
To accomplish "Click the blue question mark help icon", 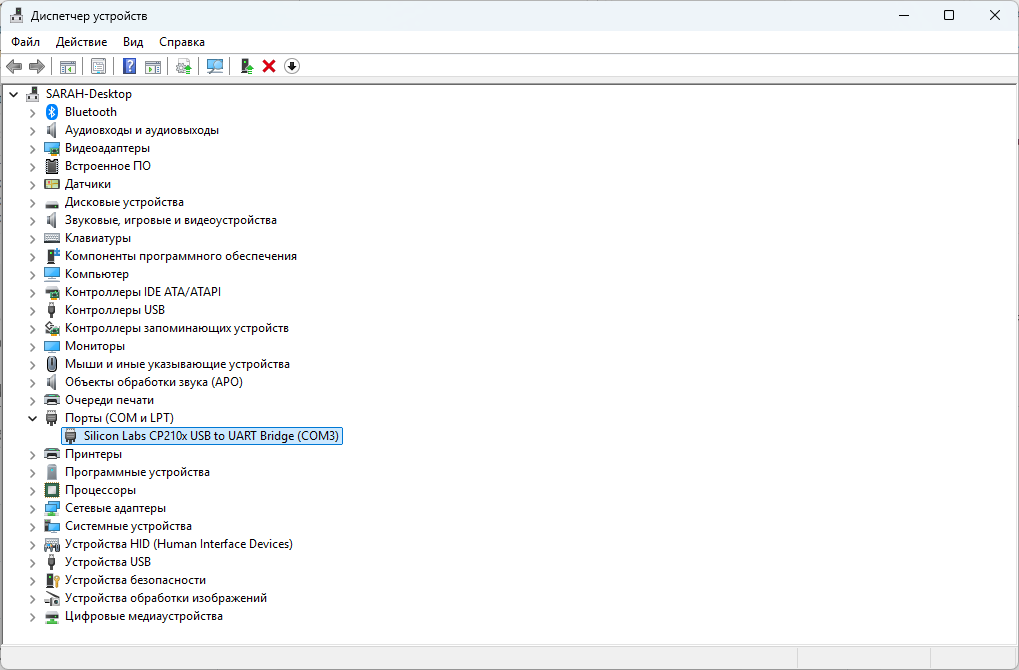I will pos(129,66).
